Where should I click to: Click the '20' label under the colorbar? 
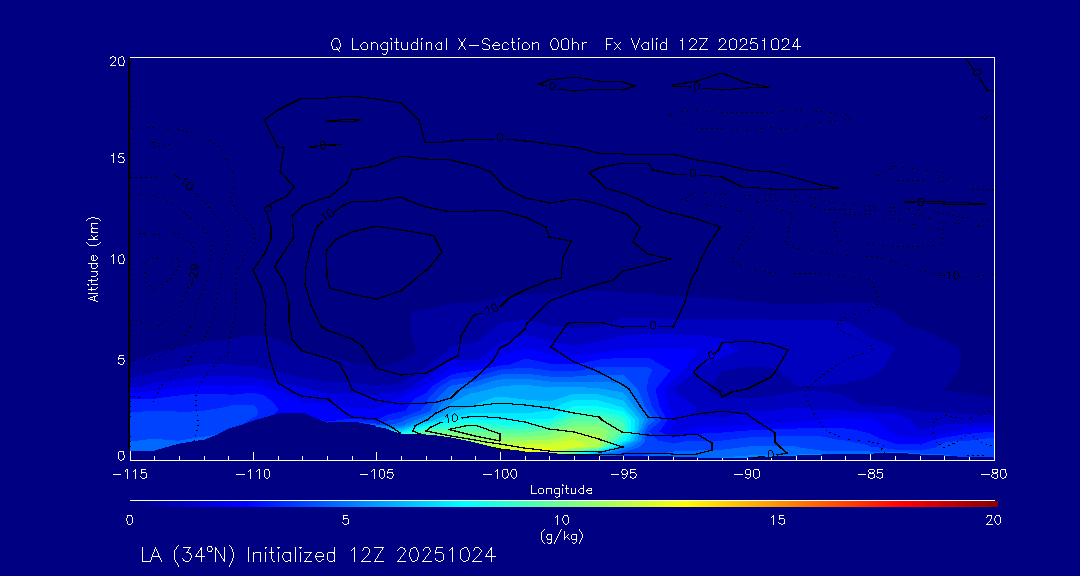(x=993, y=521)
